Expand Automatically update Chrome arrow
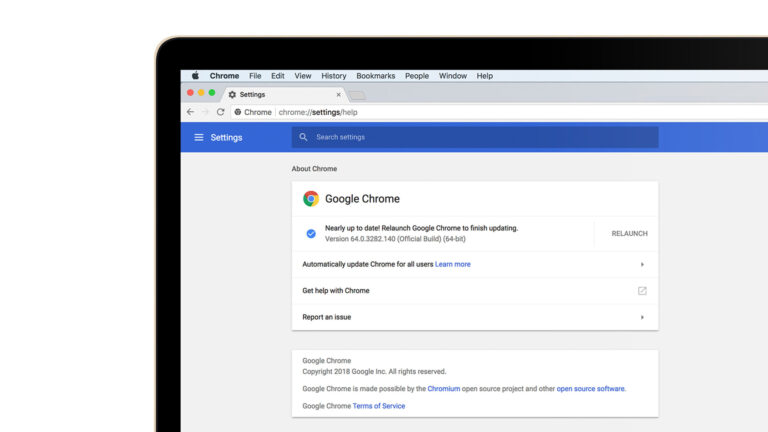 (642, 264)
